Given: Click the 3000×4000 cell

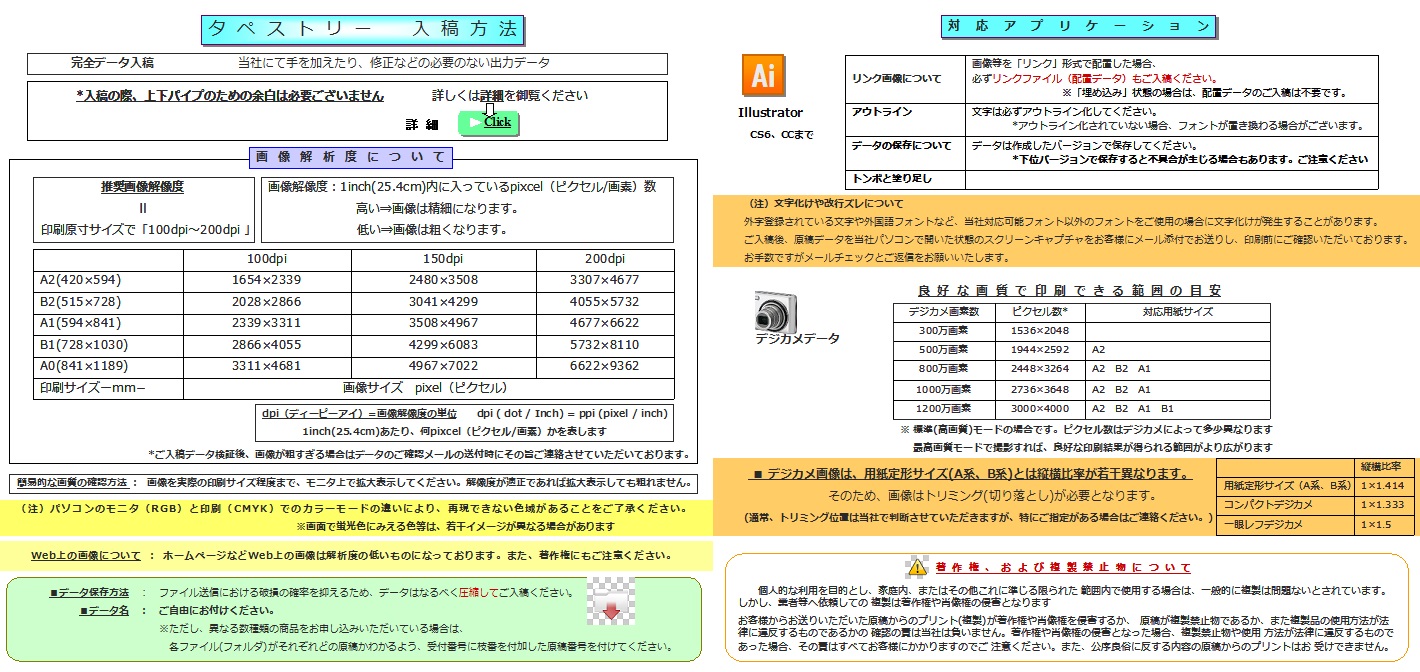Looking at the screenshot, I should click(x=1040, y=409).
